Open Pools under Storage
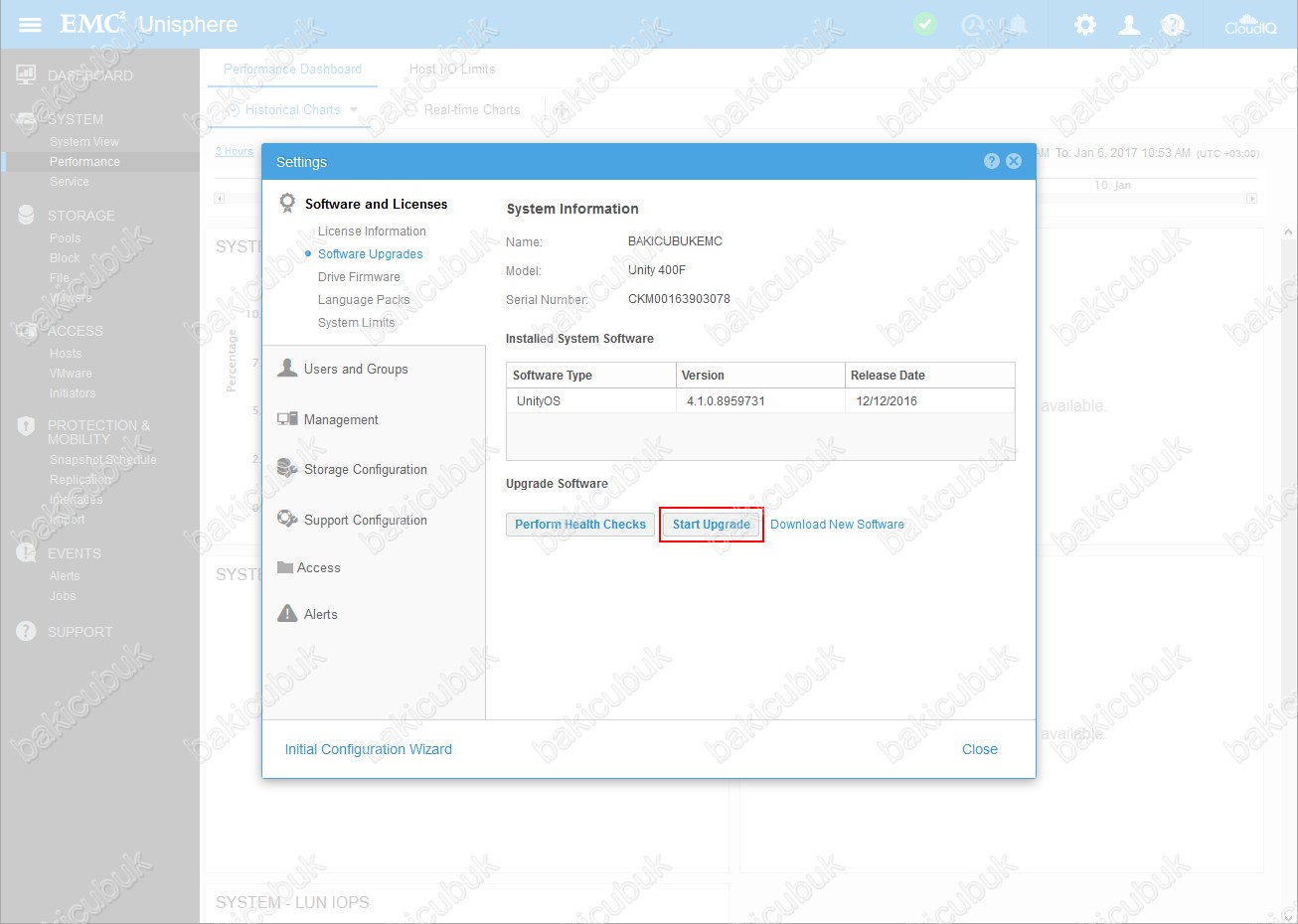This screenshot has width=1298, height=924. pos(66,238)
